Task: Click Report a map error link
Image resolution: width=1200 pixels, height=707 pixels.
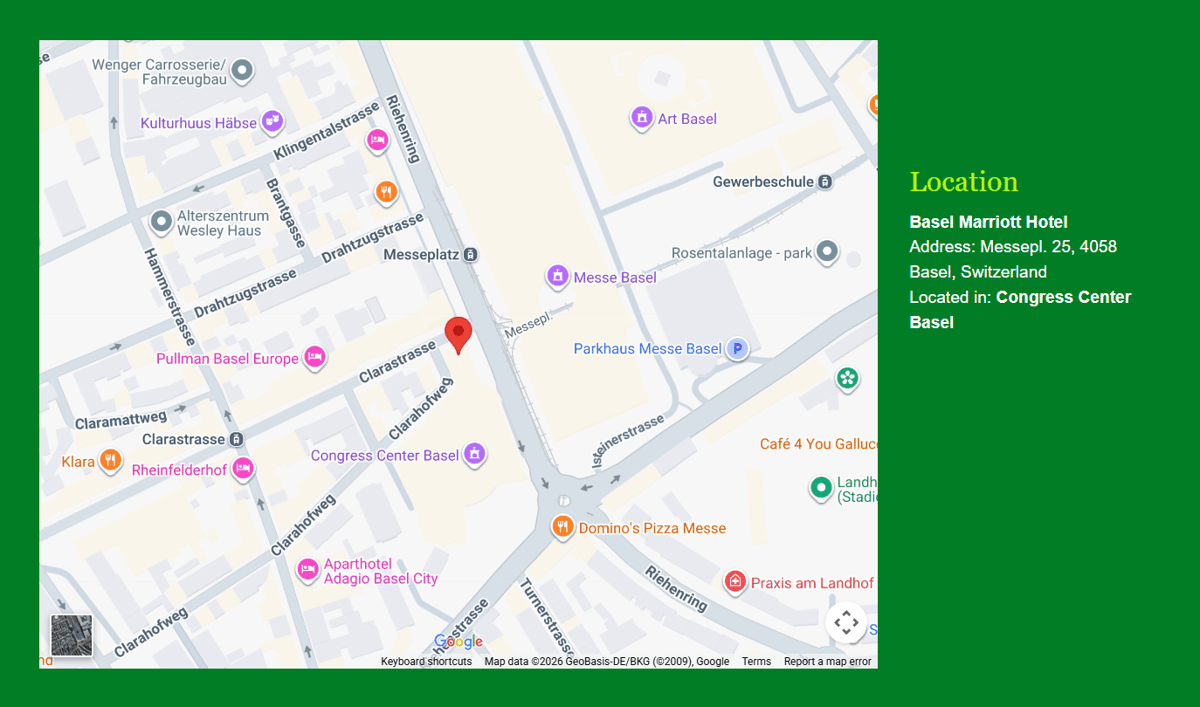Action: [827, 662]
